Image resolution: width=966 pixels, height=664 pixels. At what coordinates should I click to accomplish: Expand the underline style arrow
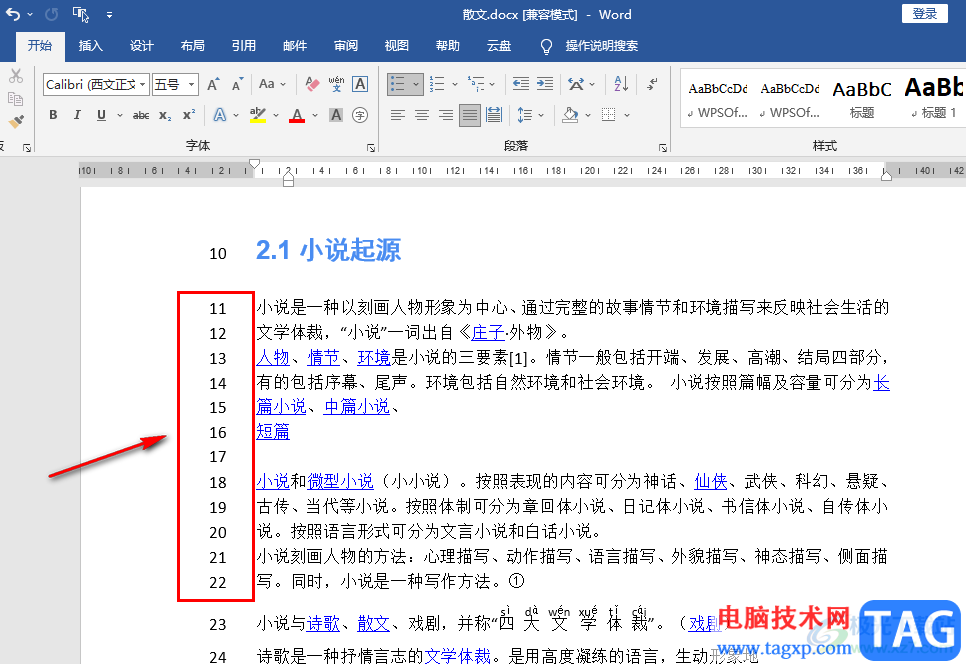point(120,115)
